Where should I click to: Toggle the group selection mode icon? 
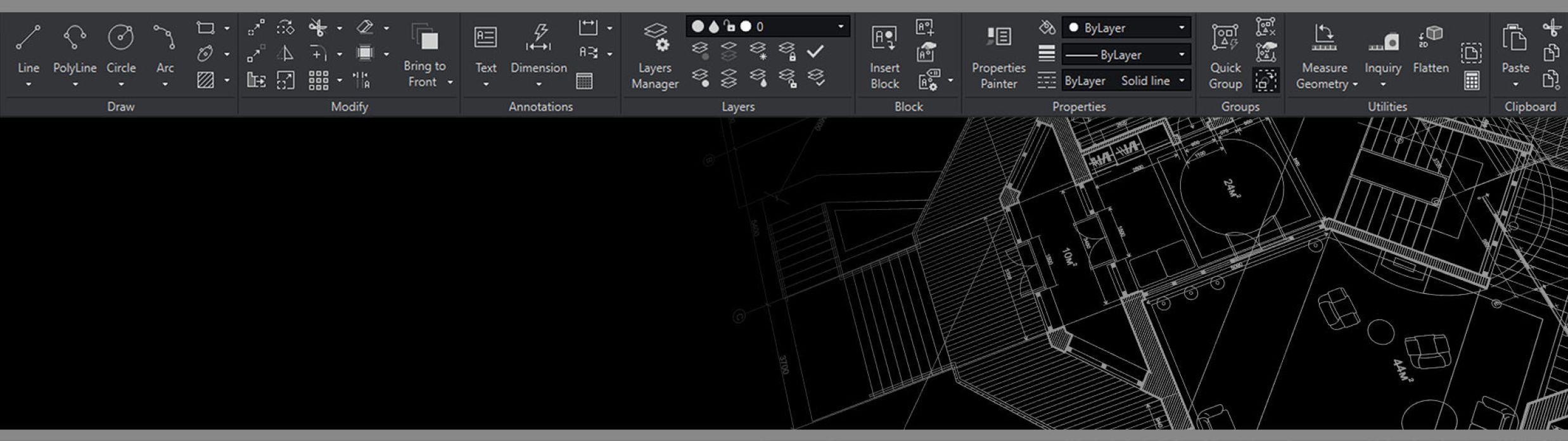[1265, 80]
